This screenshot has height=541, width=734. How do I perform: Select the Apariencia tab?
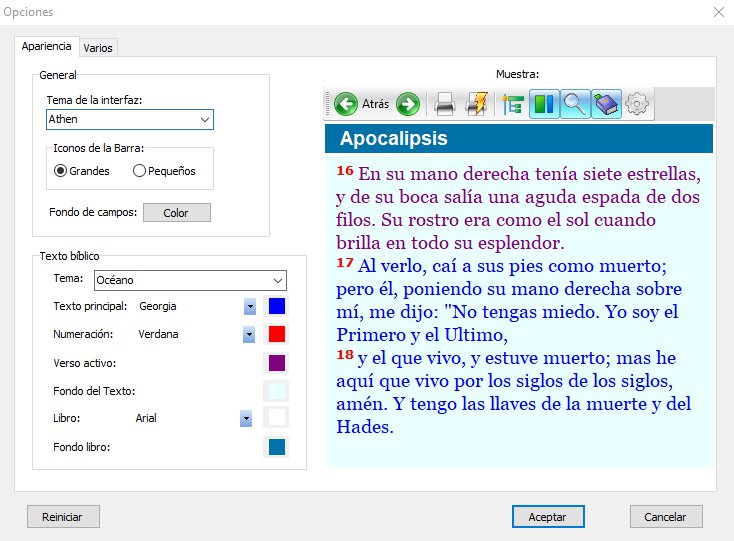(46, 46)
